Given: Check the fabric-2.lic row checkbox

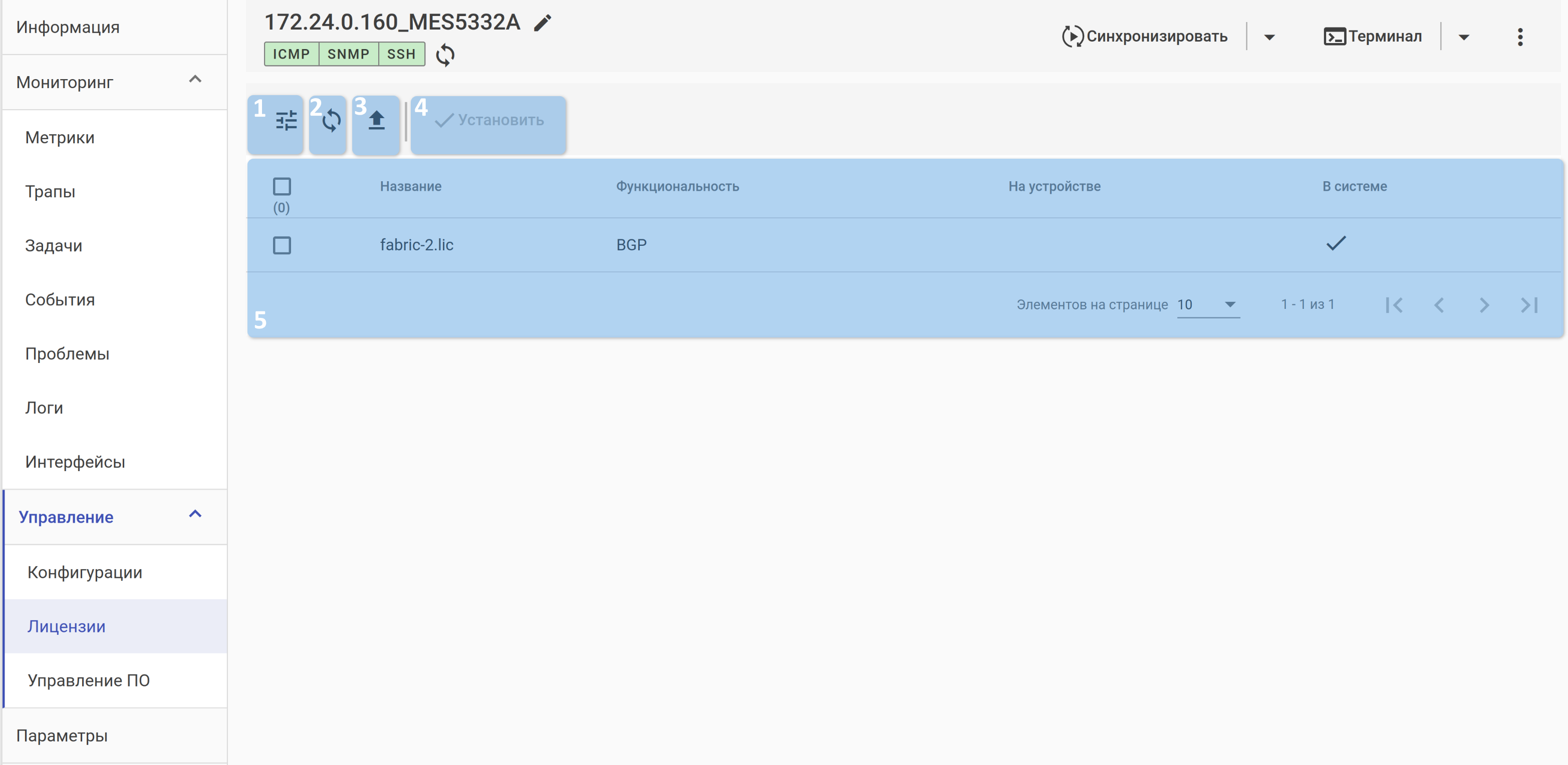Looking at the screenshot, I should point(282,245).
